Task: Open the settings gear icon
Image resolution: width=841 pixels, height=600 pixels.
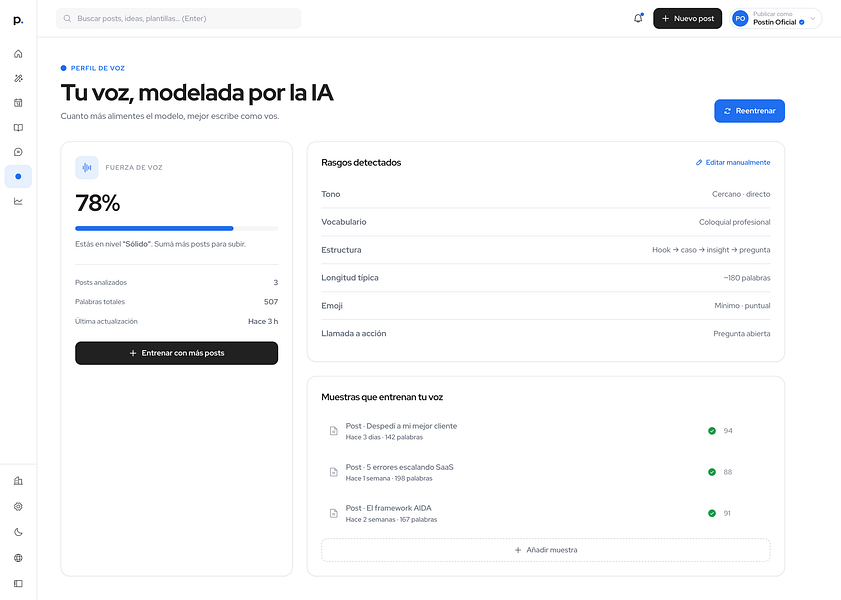Action: [x=18, y=507]
